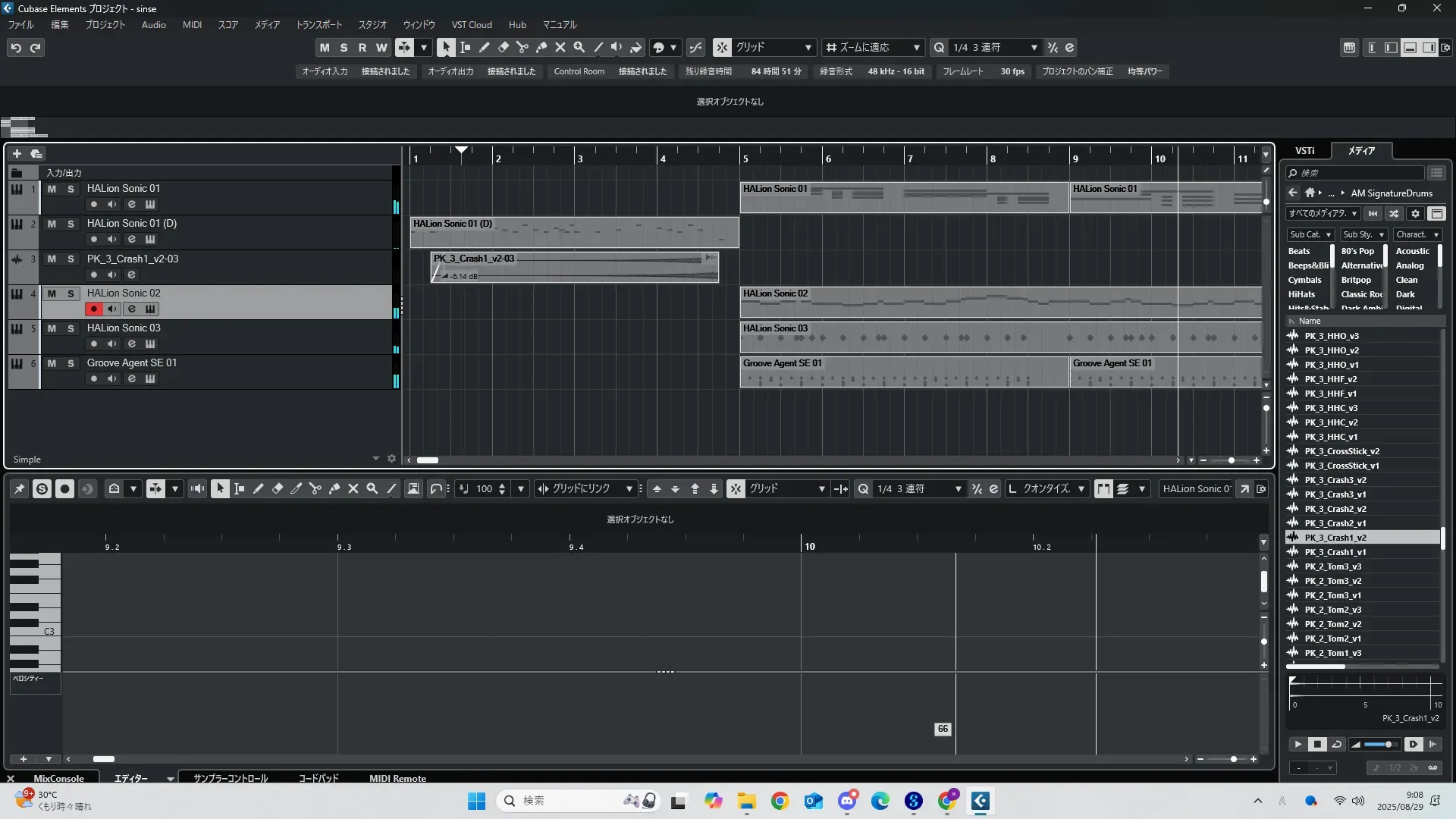Open the Cubase app from the Windows taskbar
1456x819 pixels.
(981, 801)
